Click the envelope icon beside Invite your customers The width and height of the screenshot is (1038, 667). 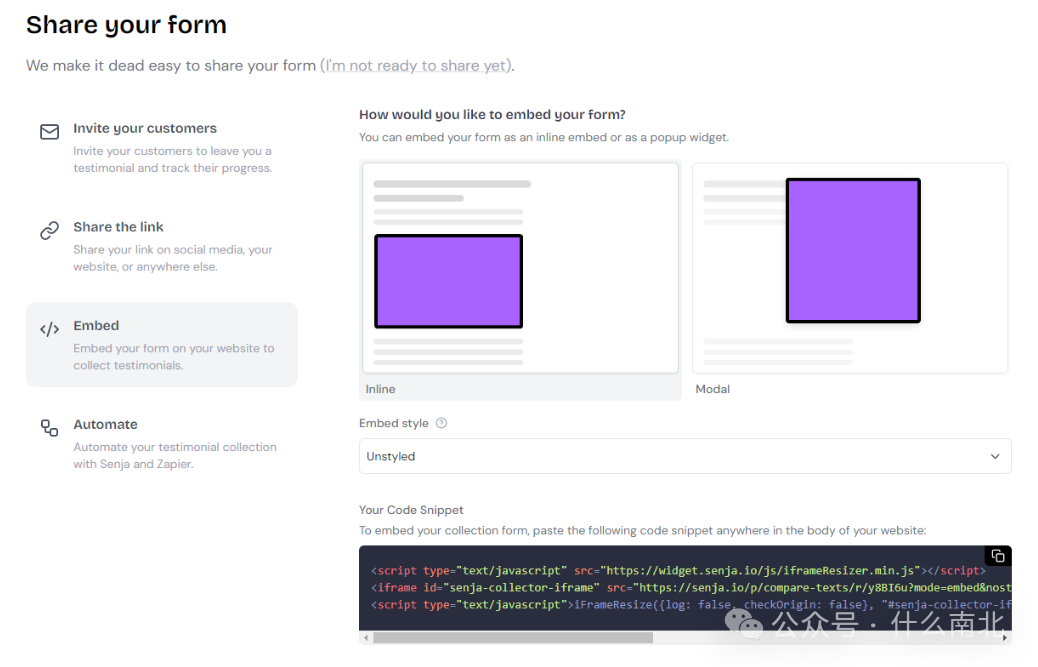50,132
